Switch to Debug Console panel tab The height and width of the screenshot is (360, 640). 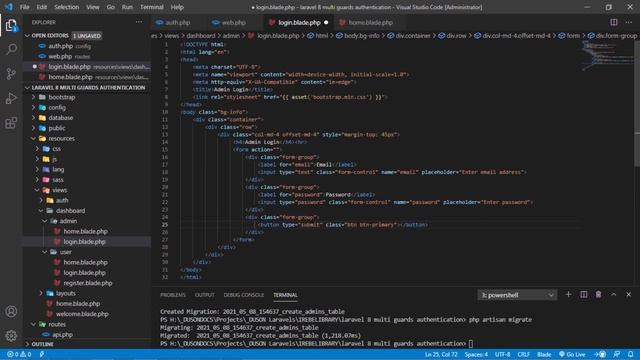pyautogui.click(x=244, y=295)
